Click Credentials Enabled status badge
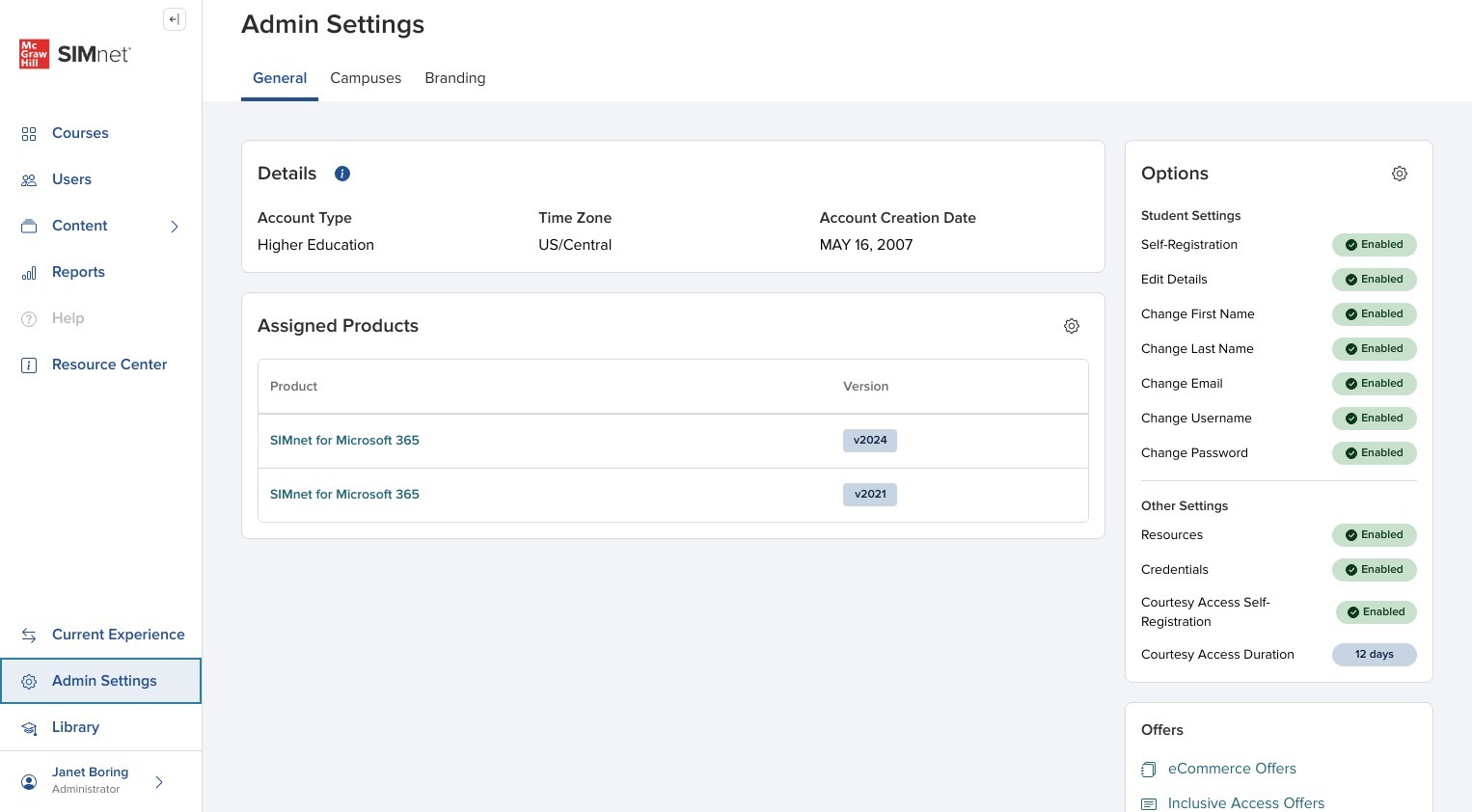 click(1375, 570)
